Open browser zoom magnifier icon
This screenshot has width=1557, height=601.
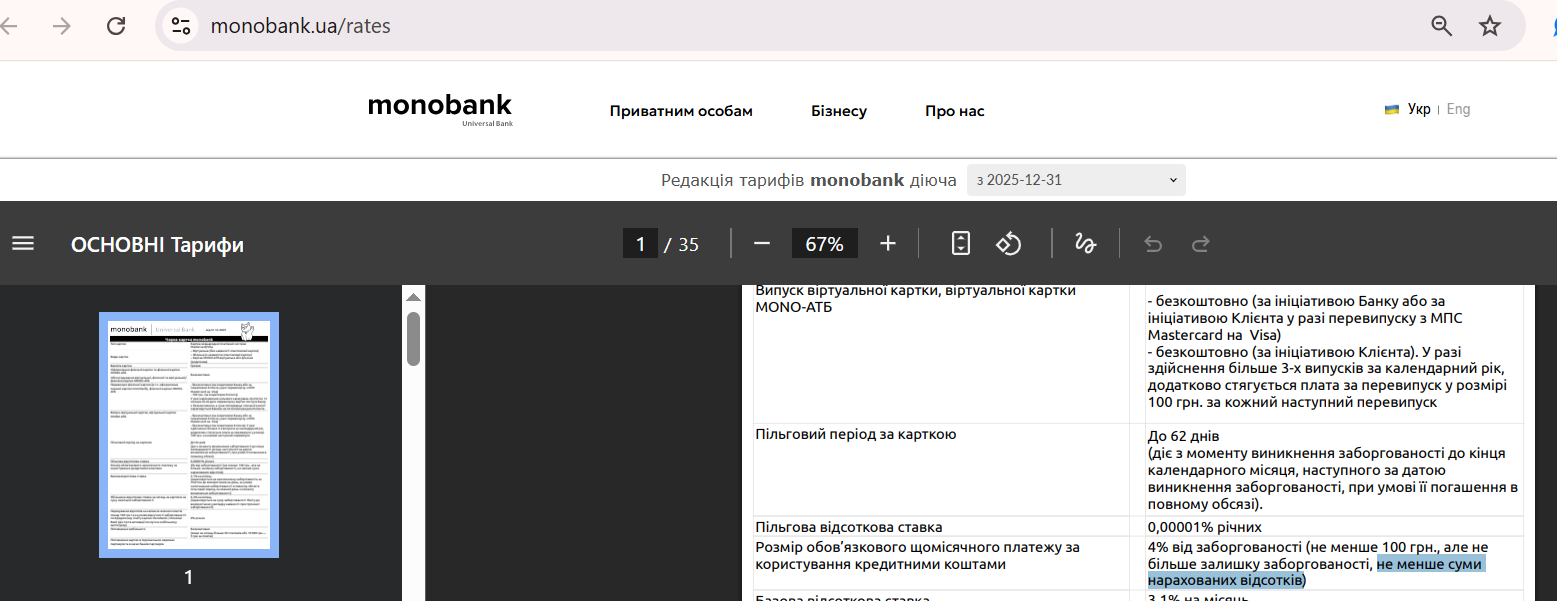(x=1441, y=26)
